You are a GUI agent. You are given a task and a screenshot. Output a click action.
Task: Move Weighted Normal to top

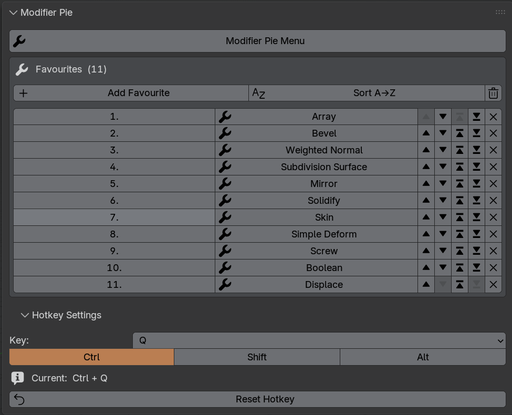(460, 150)
